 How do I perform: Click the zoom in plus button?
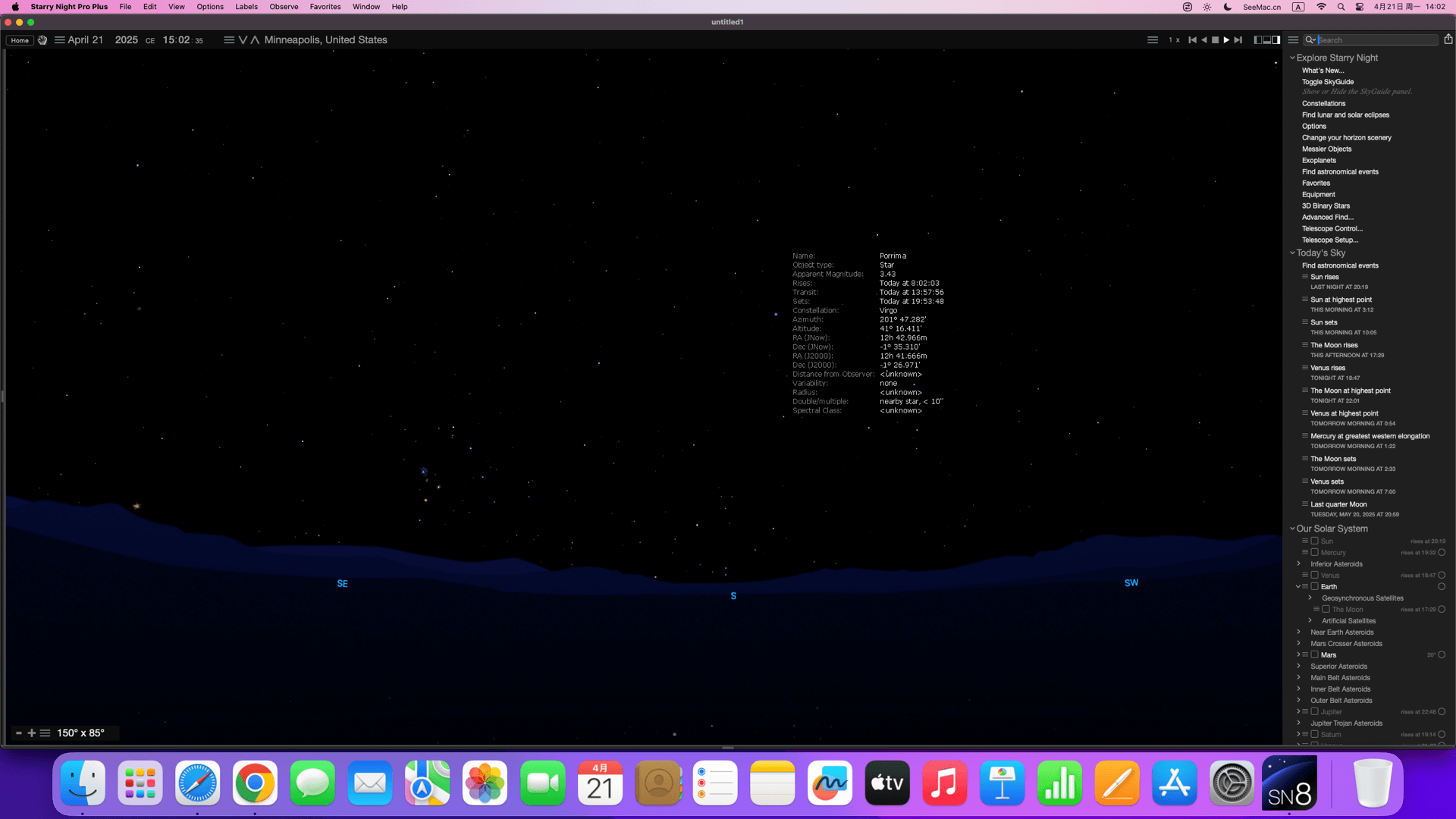(32, 733)
